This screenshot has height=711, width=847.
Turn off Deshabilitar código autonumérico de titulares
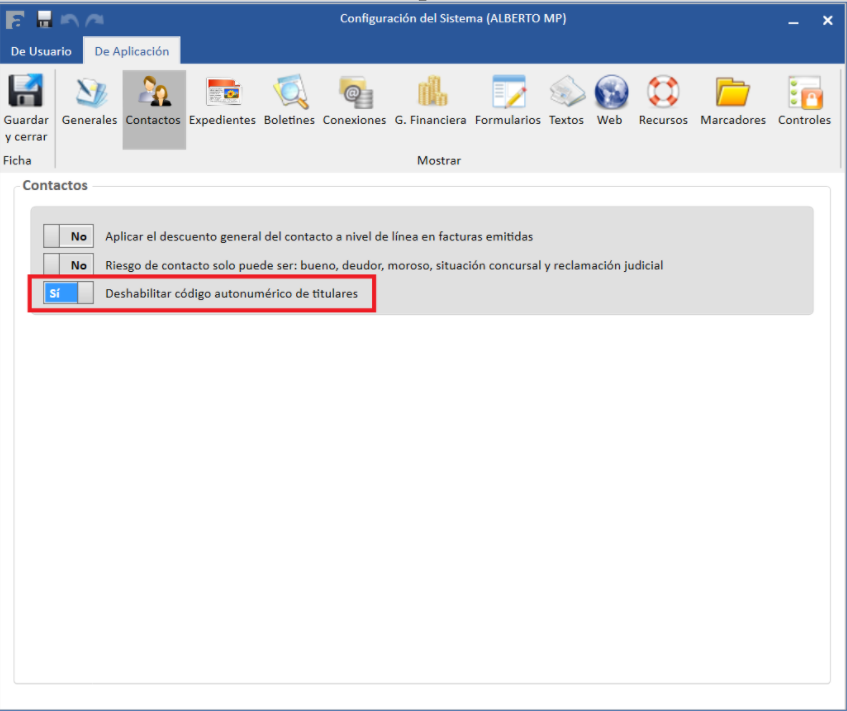click(68, 293)
